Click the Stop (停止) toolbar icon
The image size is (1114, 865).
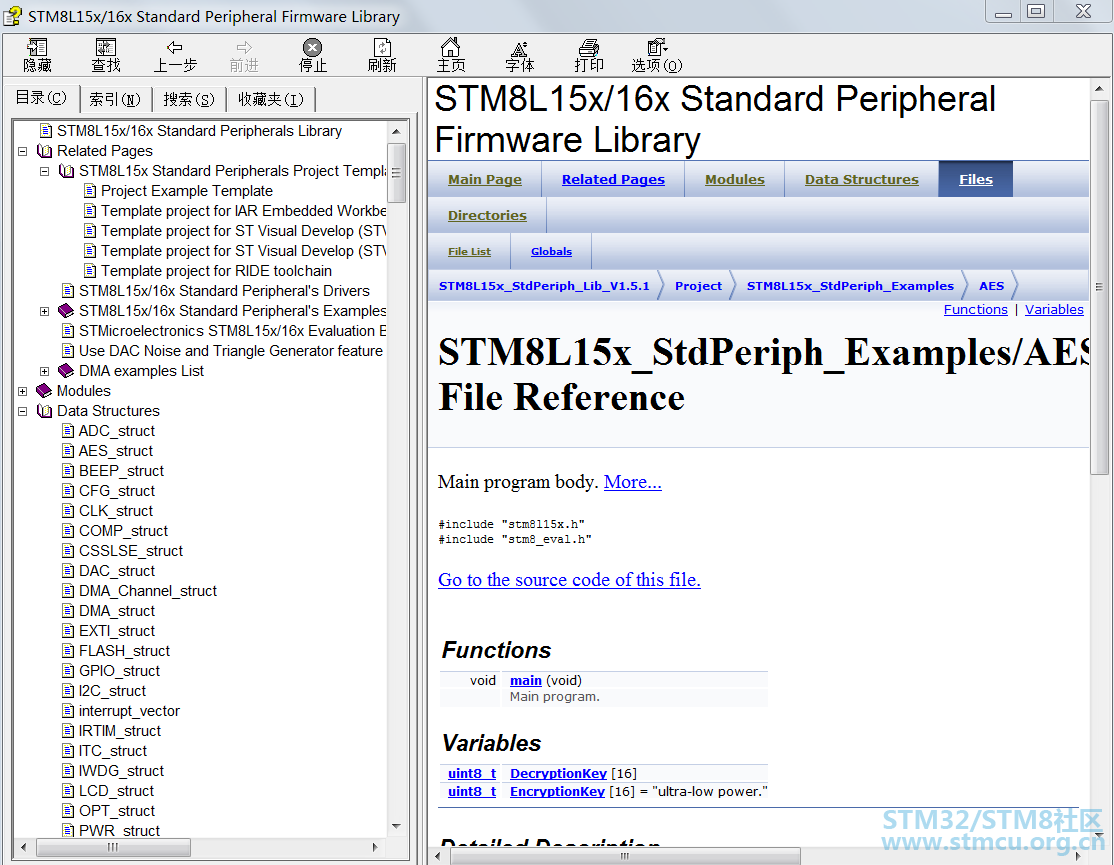(313, 48)
